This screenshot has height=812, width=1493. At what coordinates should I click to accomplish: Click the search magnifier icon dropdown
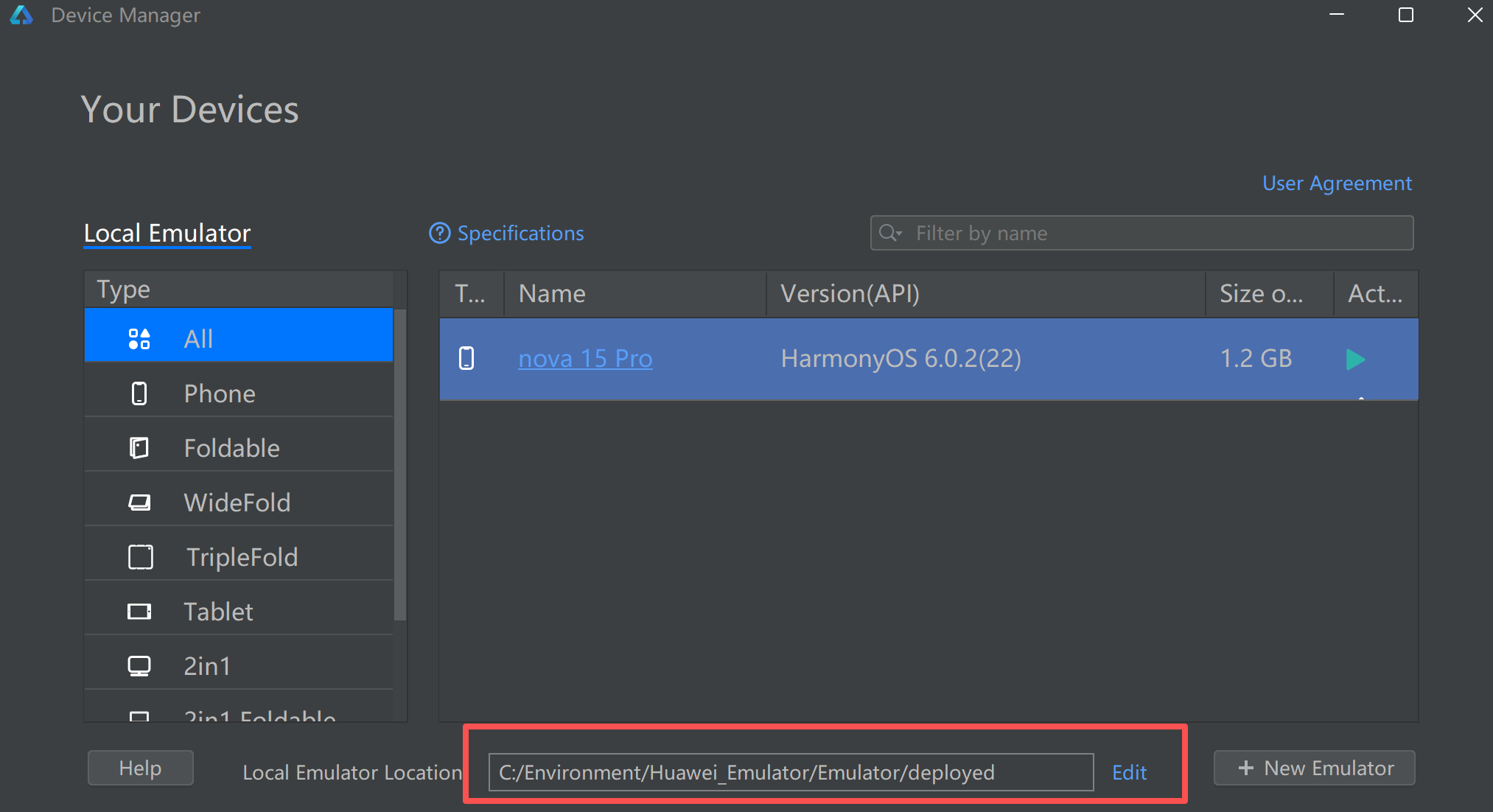890,234
